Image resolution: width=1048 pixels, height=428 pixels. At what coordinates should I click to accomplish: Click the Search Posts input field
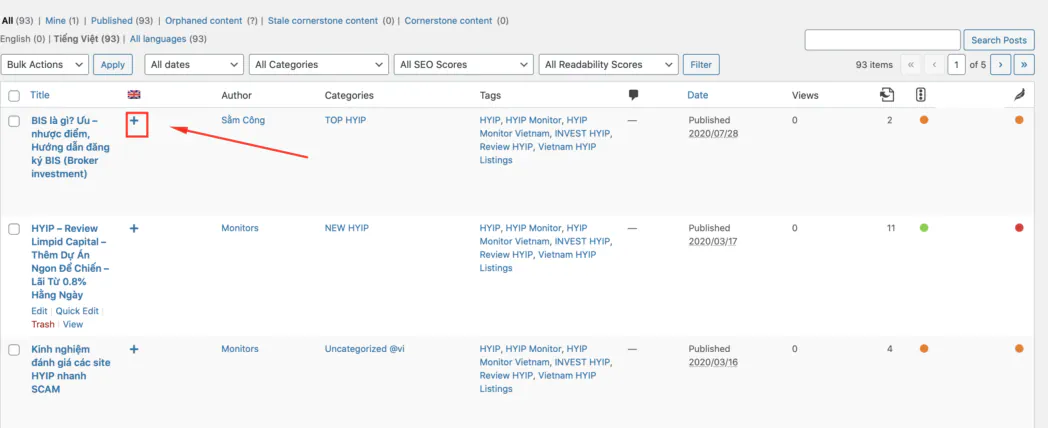tap(882, 40)
